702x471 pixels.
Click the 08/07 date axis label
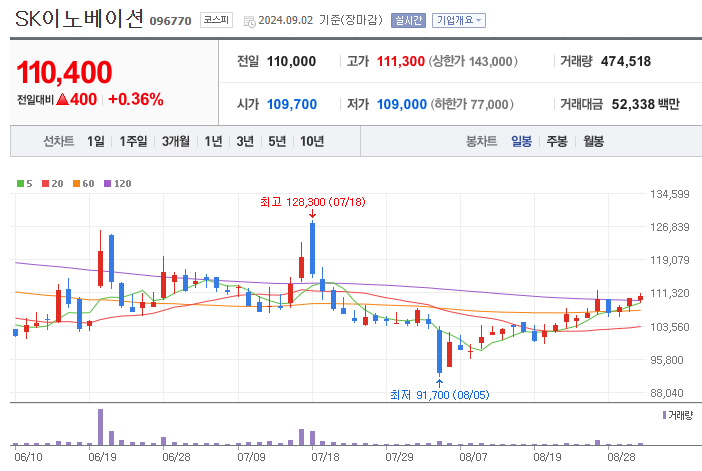tap(473, 457)
